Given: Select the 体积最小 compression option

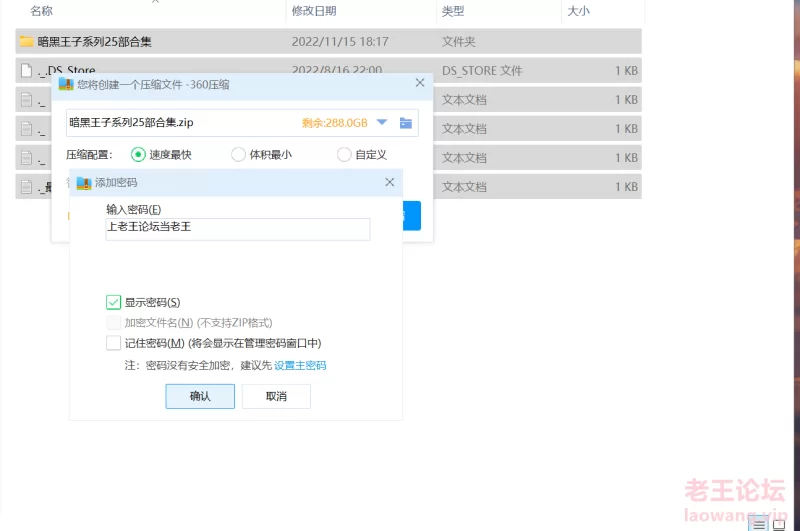Looking at the screenshot, I should 238,155.
